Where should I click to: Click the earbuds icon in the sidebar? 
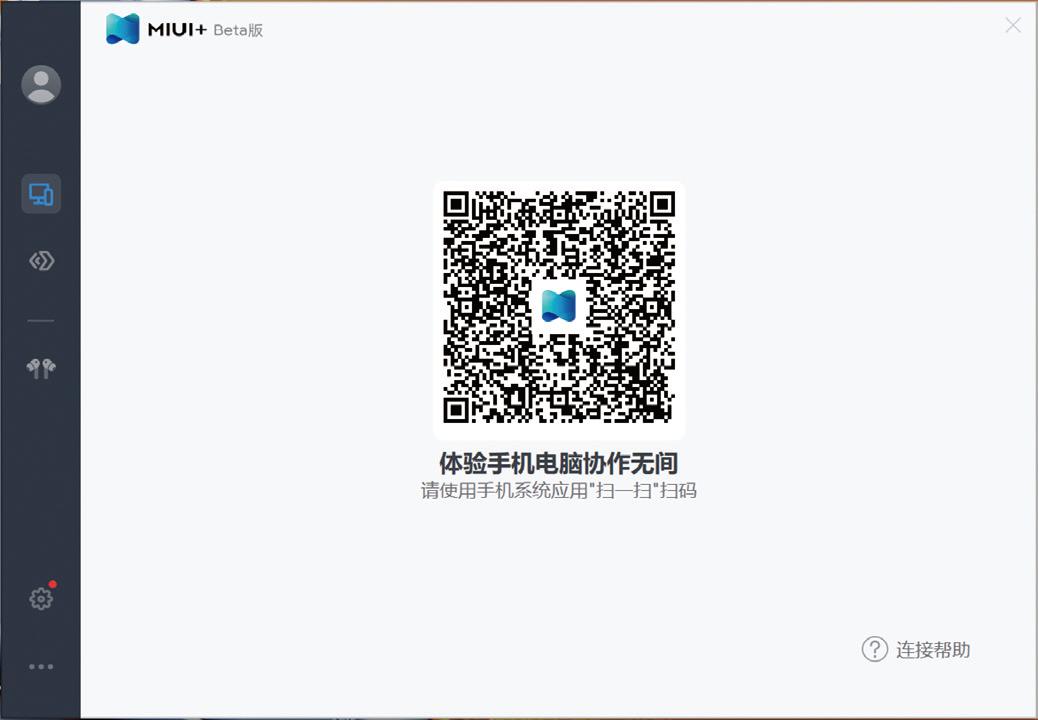(40, 366)
